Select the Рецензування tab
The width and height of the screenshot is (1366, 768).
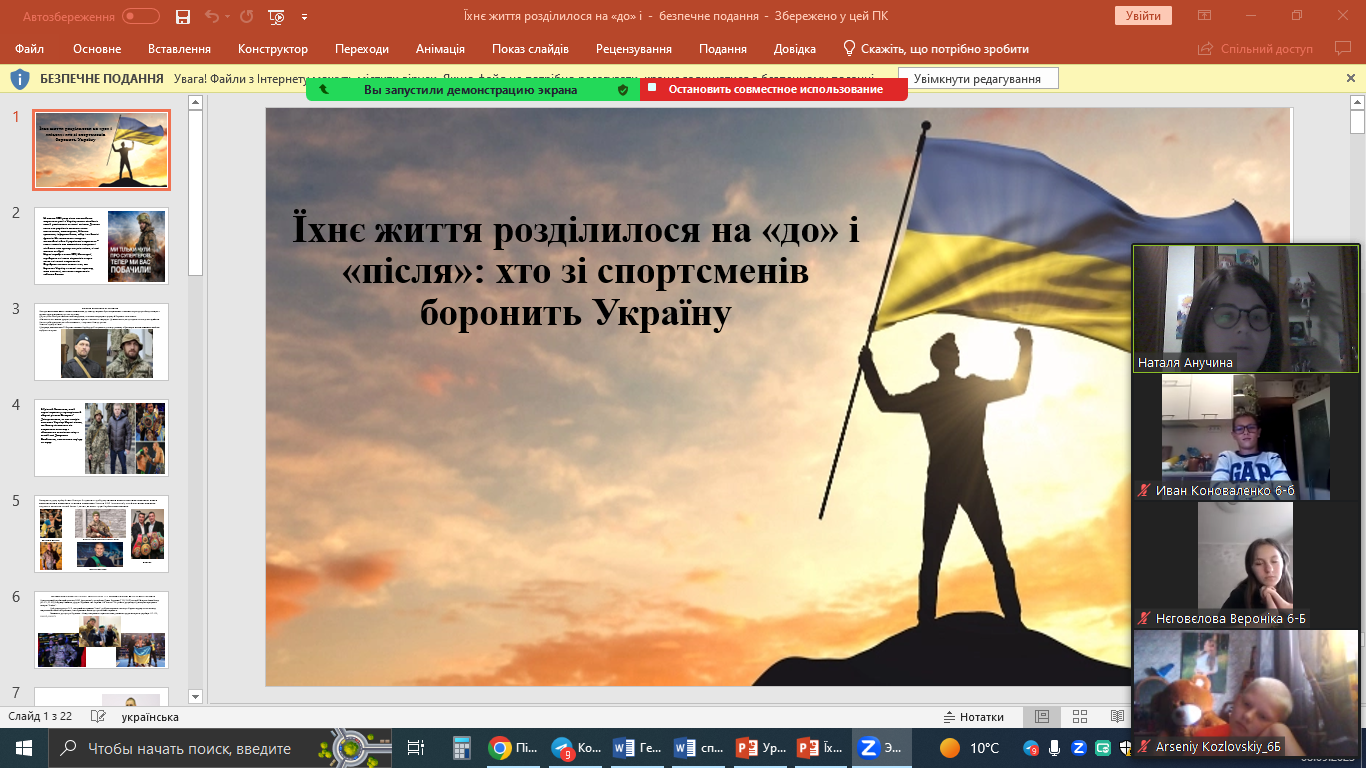point(634,49)
